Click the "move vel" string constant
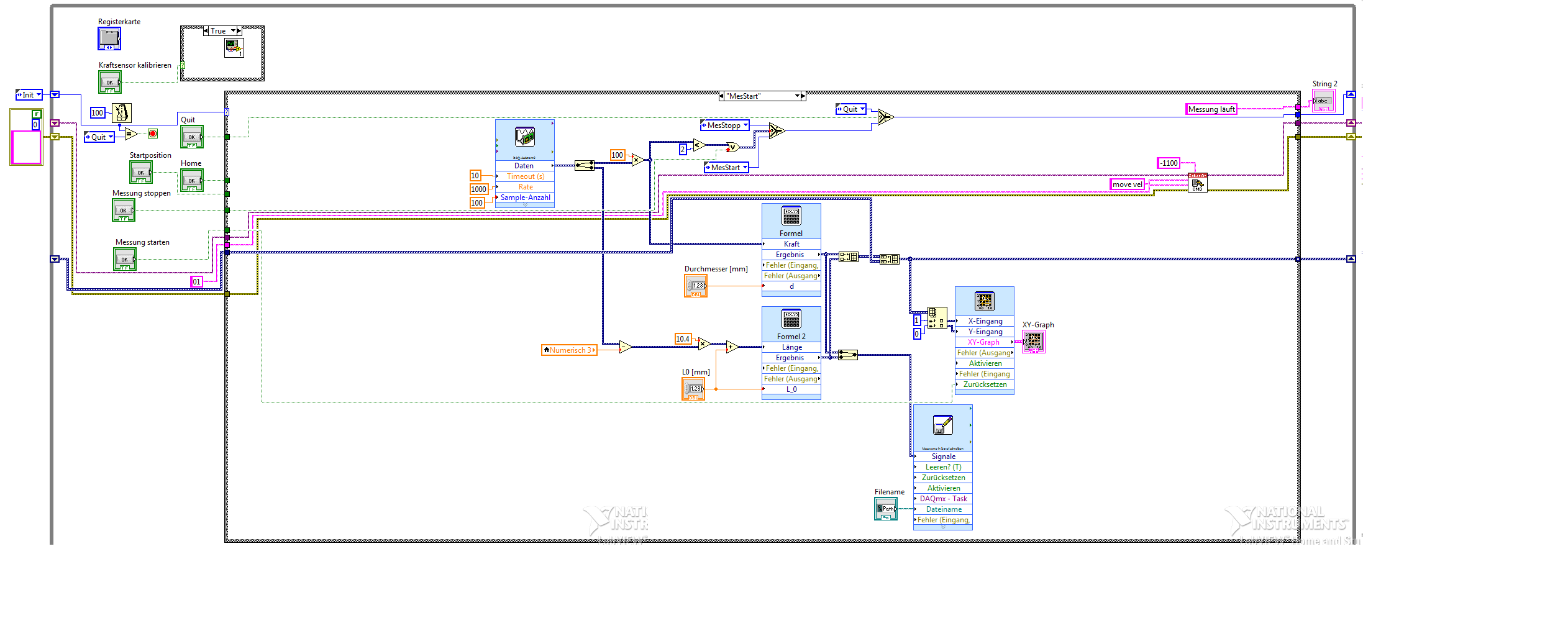 point(1128,184)
